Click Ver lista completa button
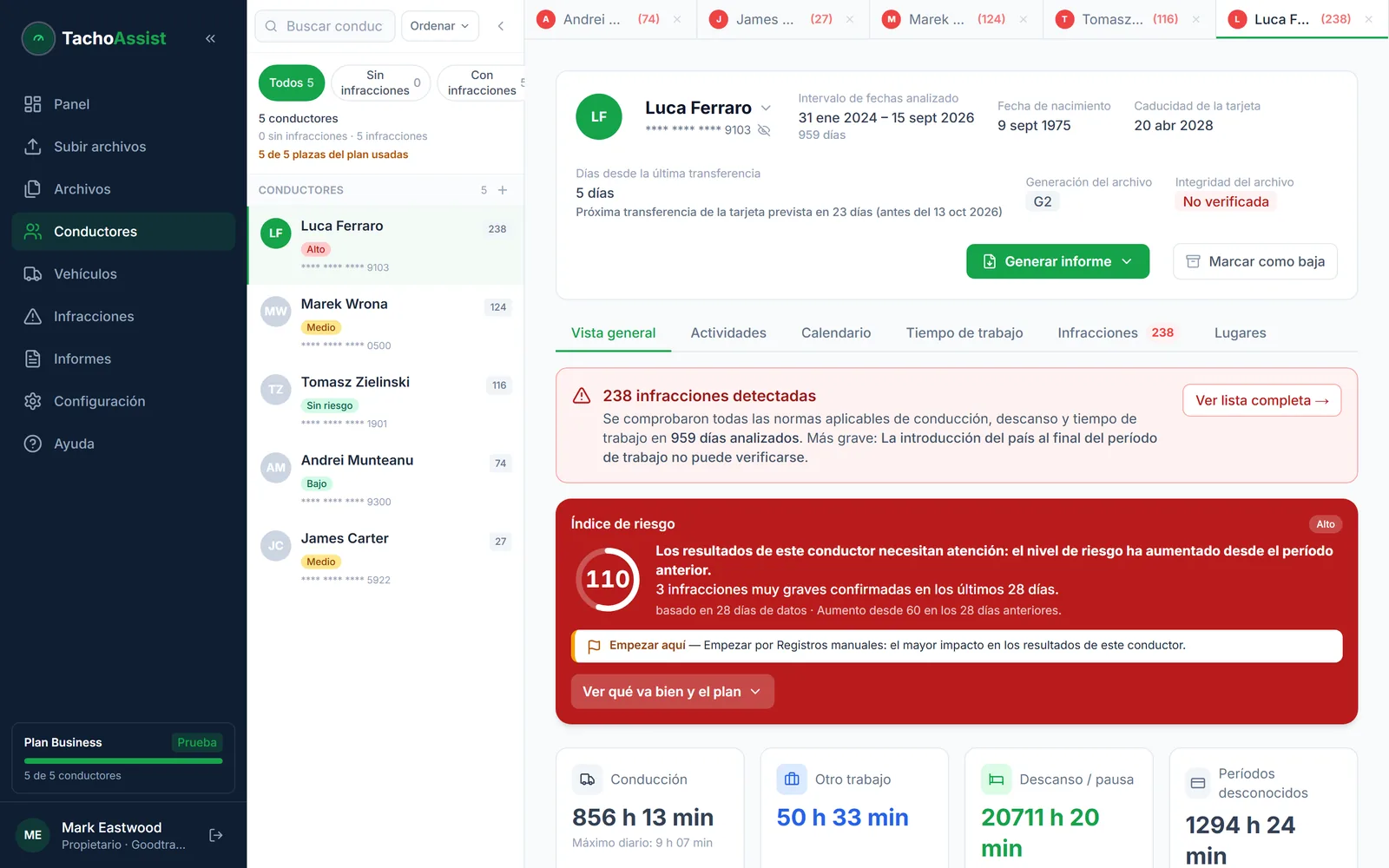This screenshot has width=1389, height=868. click(x=1261, y=400)
